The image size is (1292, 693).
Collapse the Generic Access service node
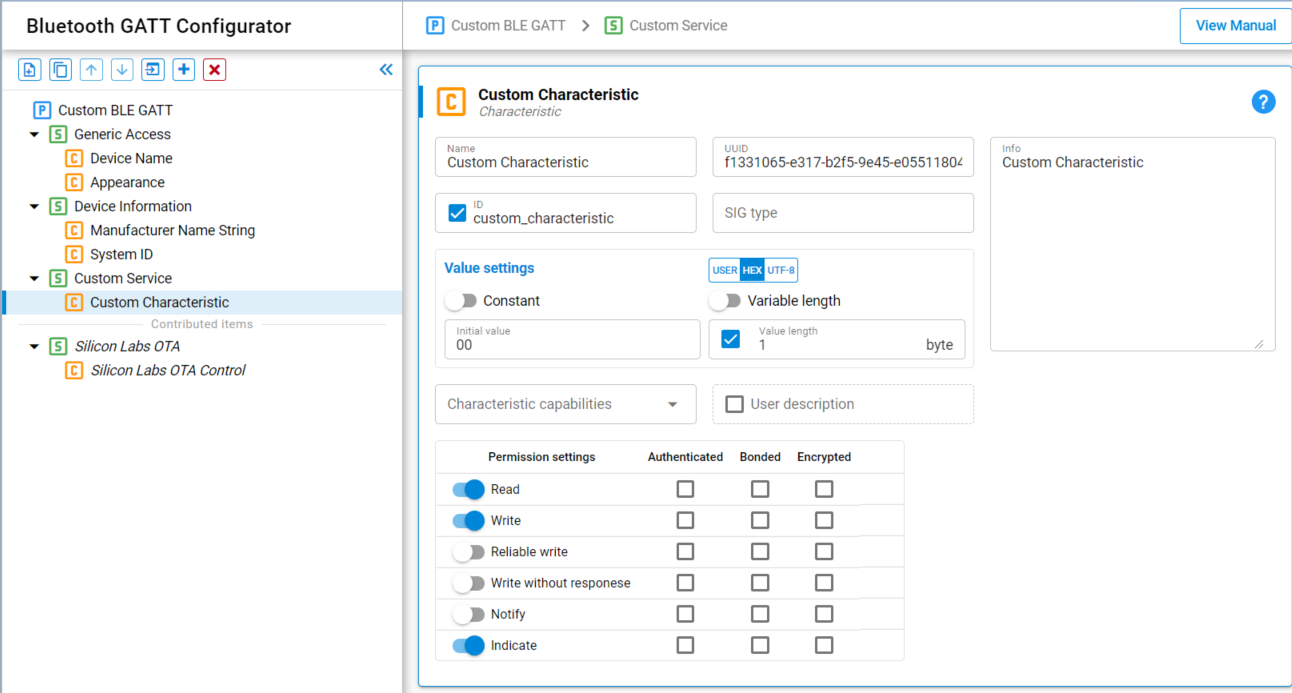pos(35,135)
